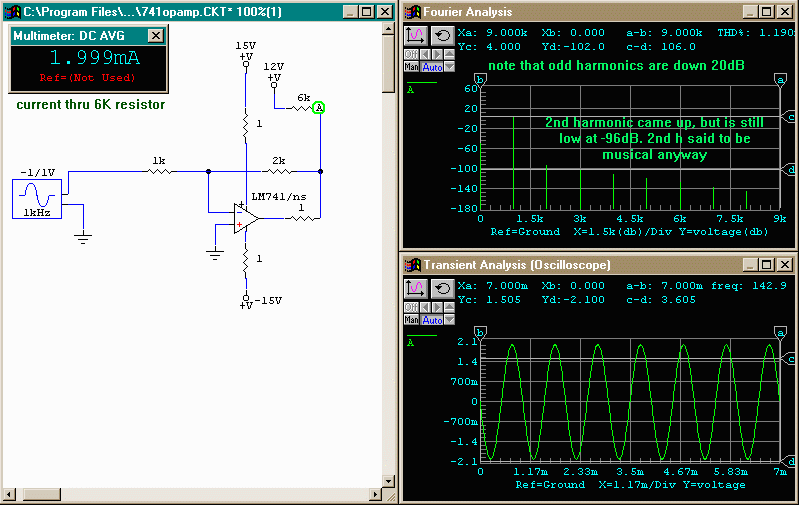
Task: Select the 1kHz signal generator source
Action: click(x=36, y=197)
